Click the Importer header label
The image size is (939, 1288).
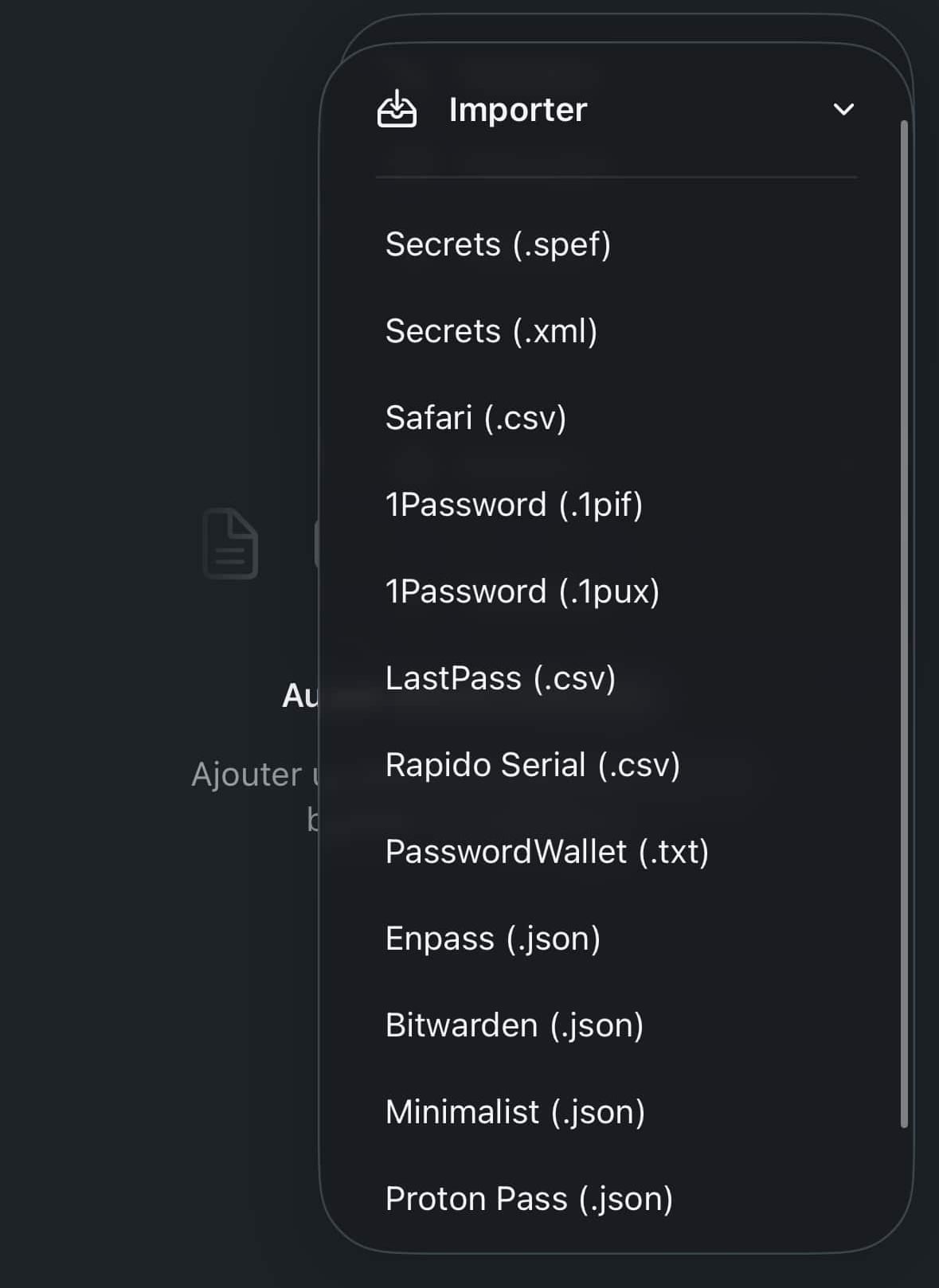tap(517, 110)
